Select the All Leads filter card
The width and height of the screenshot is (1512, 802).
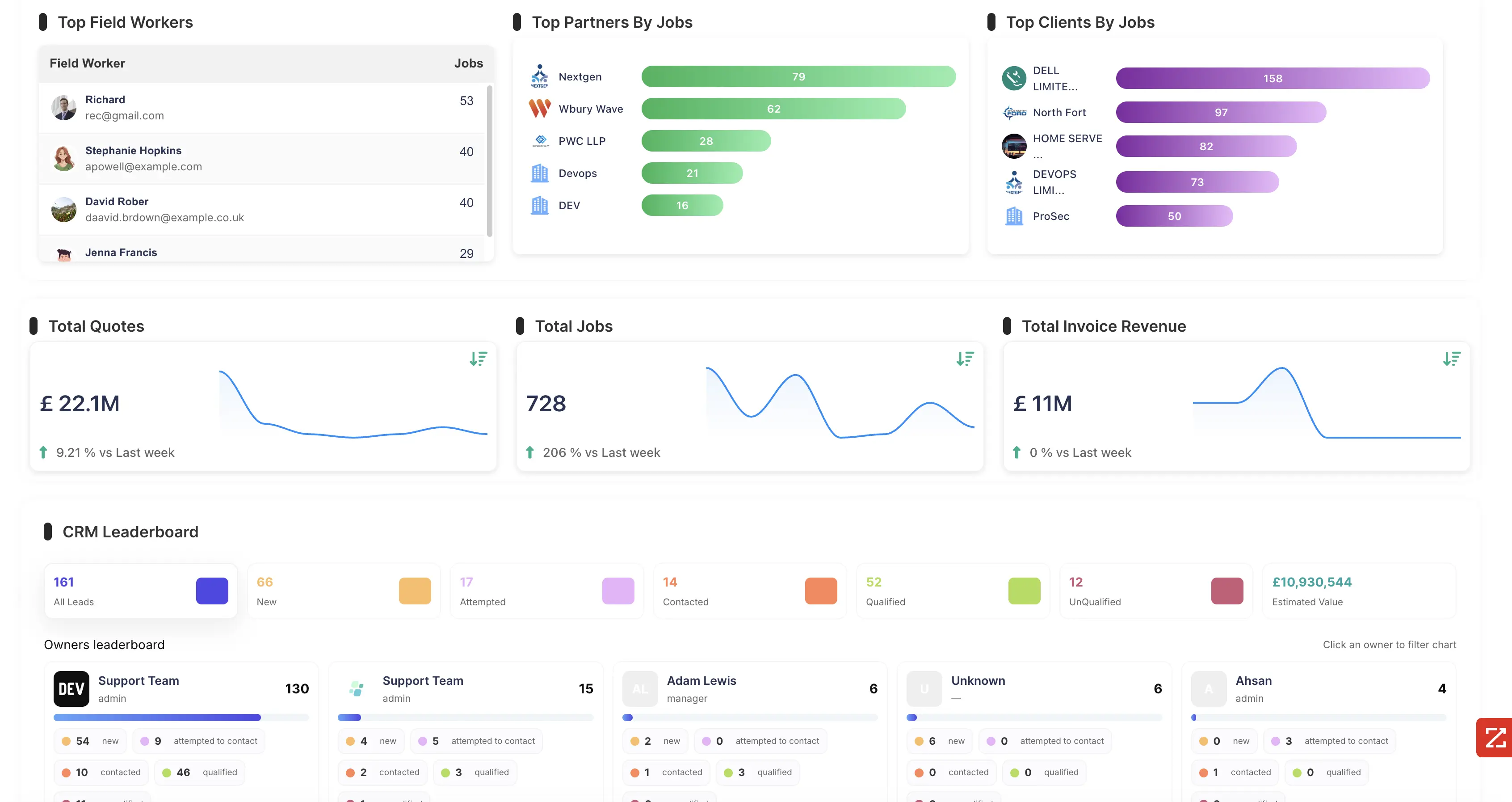click(x=141, y=591)
